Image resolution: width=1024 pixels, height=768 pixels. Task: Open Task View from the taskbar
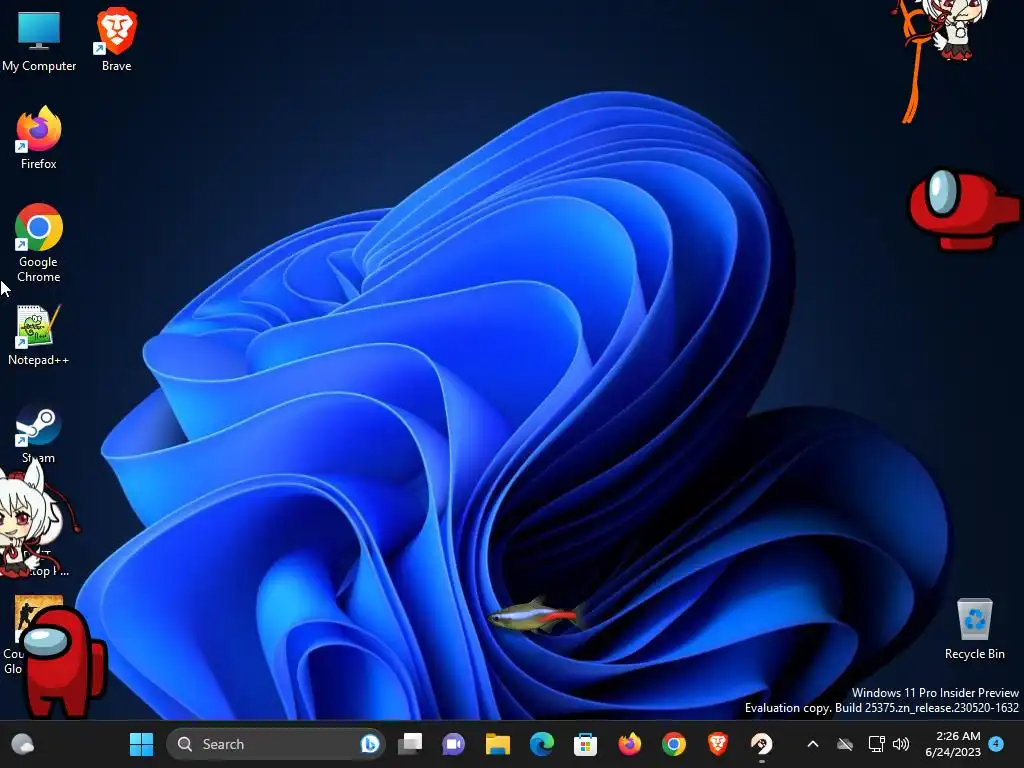click(410, 744)
